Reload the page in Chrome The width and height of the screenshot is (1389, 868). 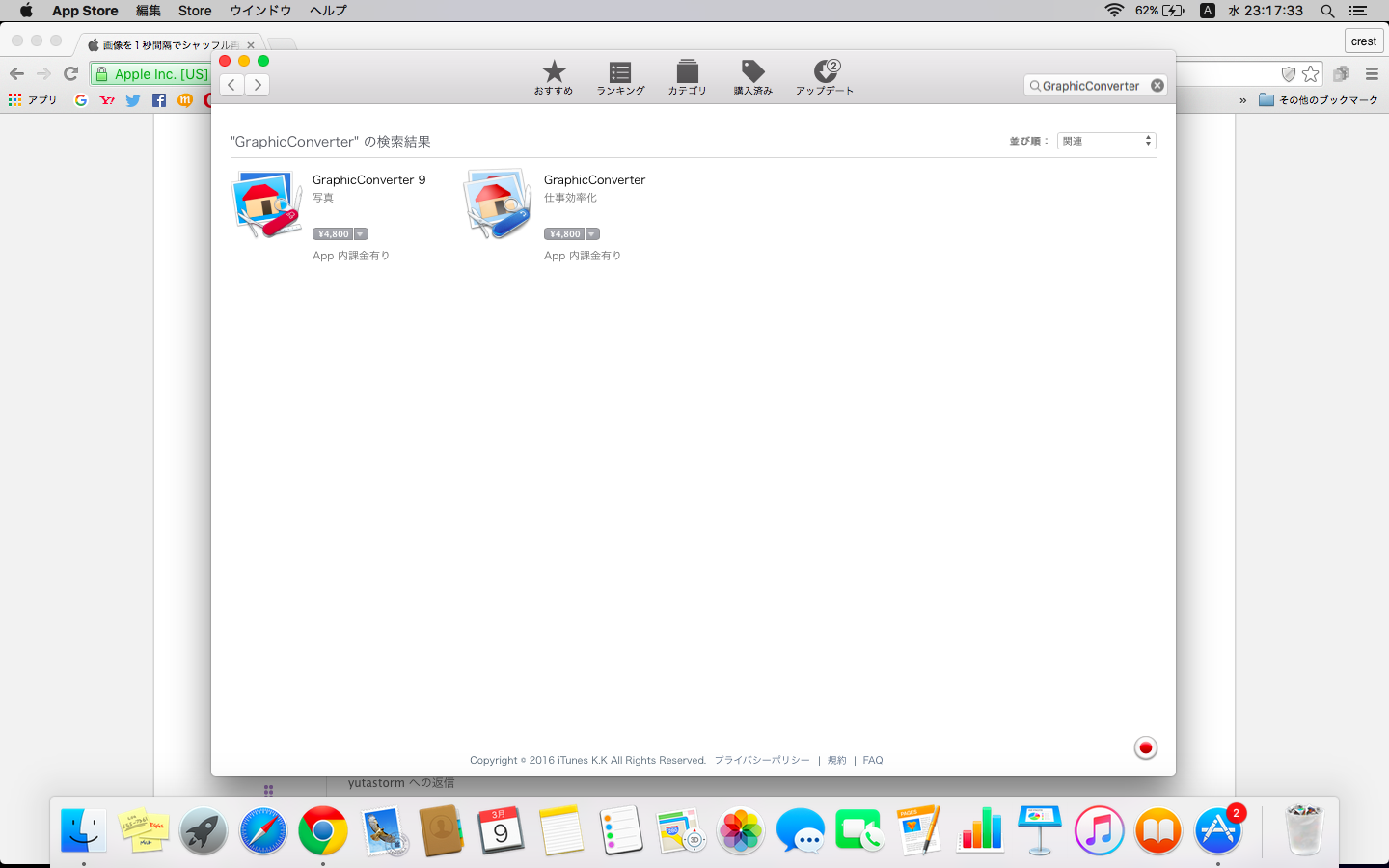tap(70, 73)
